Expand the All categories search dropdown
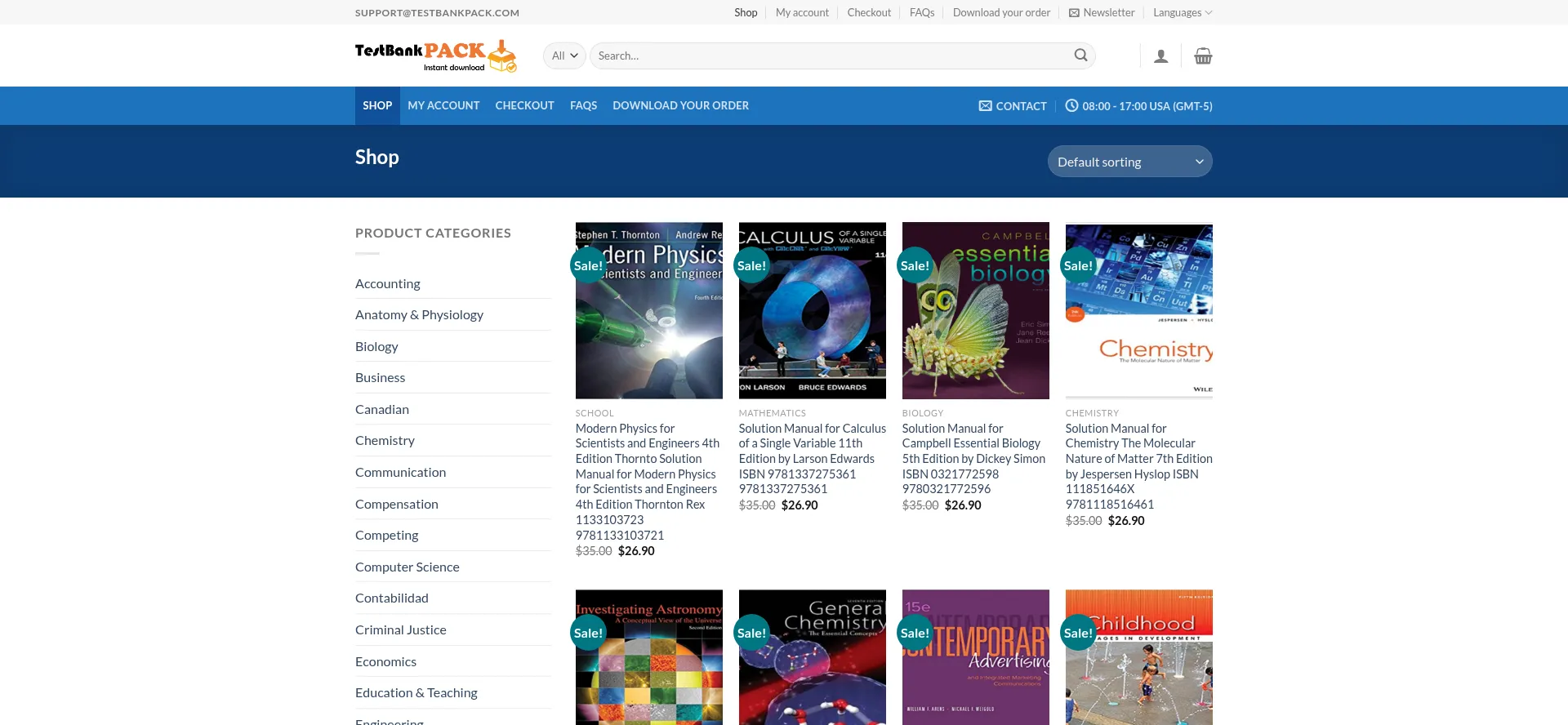 pos(564,56)
